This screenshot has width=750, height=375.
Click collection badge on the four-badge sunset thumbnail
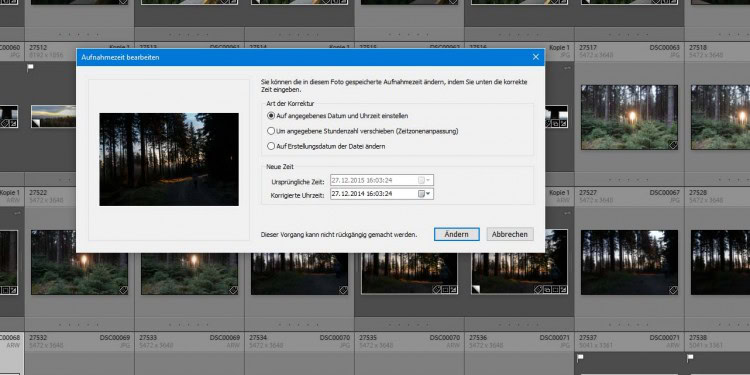[547, 290]
